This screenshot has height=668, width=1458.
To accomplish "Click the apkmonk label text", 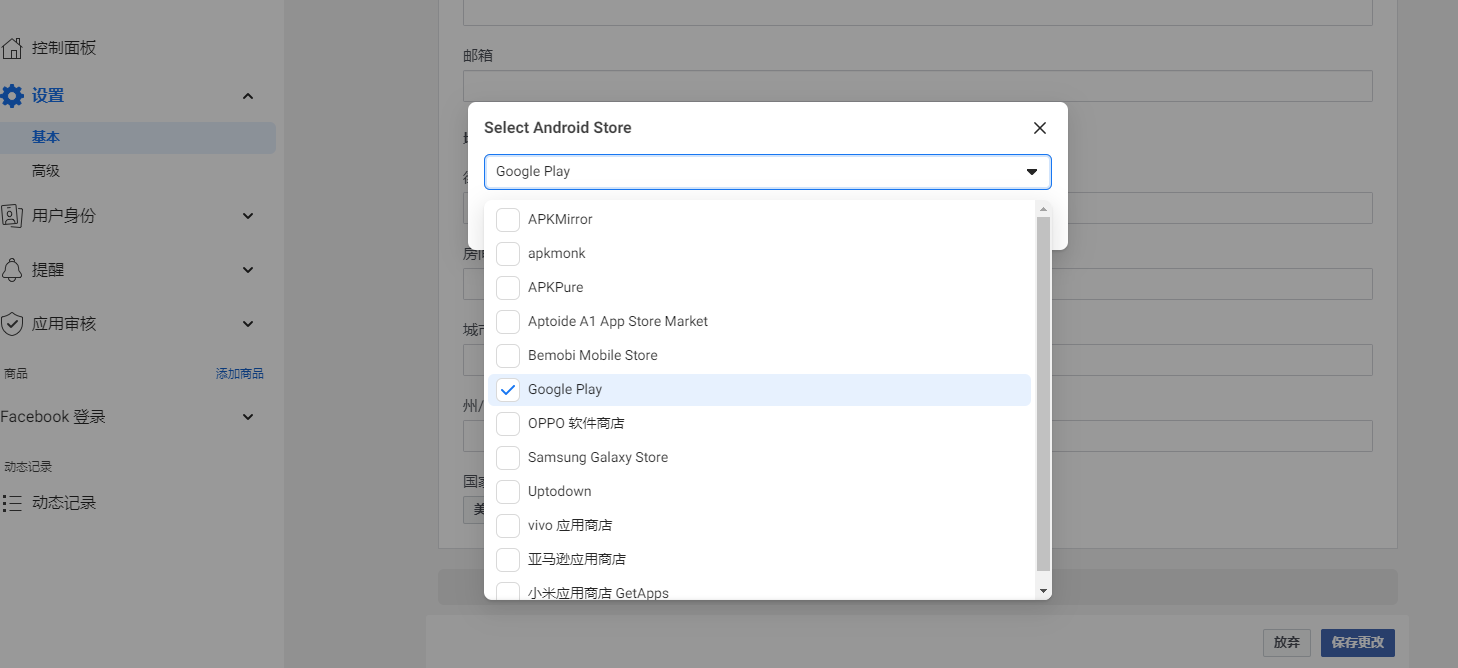I will (557, 253).
